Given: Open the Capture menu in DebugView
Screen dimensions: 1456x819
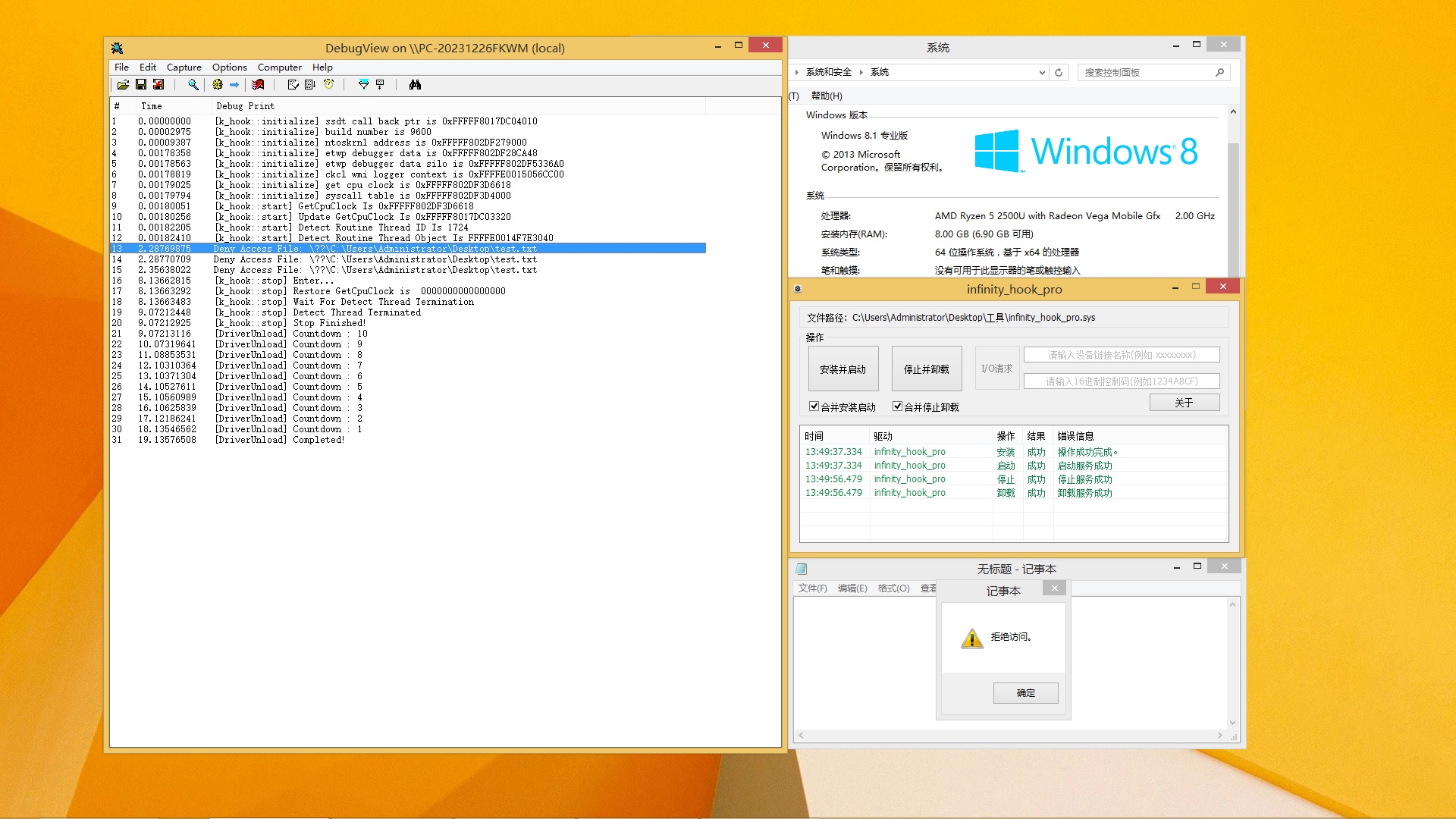Looking at the screenshot, I should 184,67.
